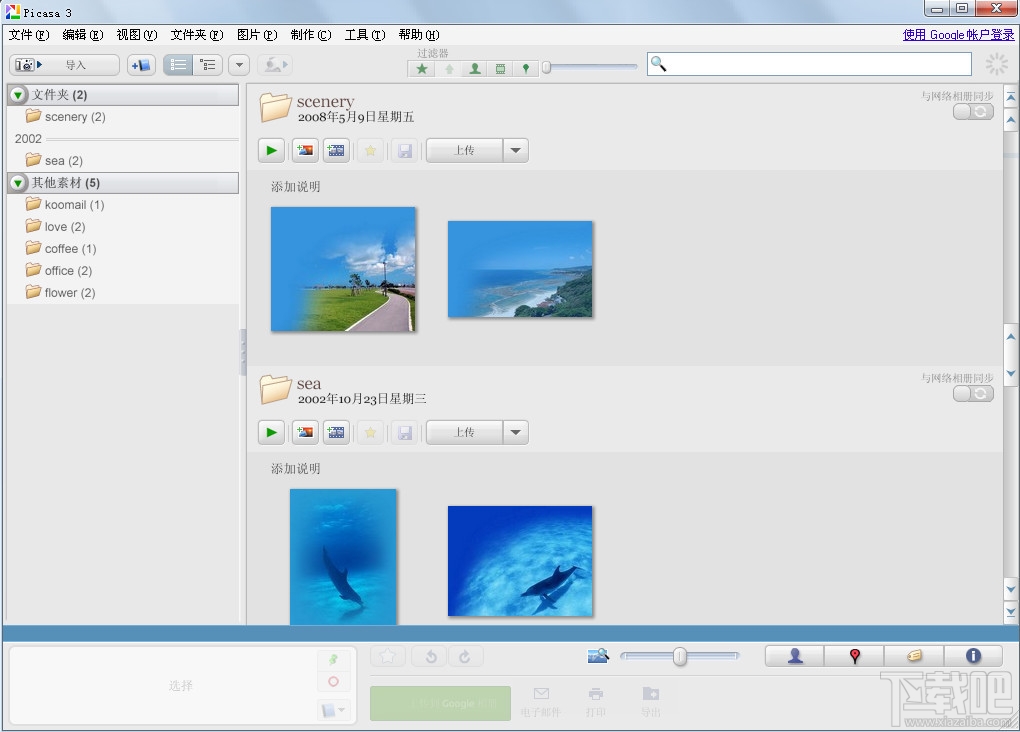Filter to show photos with faces

(475, 68)
